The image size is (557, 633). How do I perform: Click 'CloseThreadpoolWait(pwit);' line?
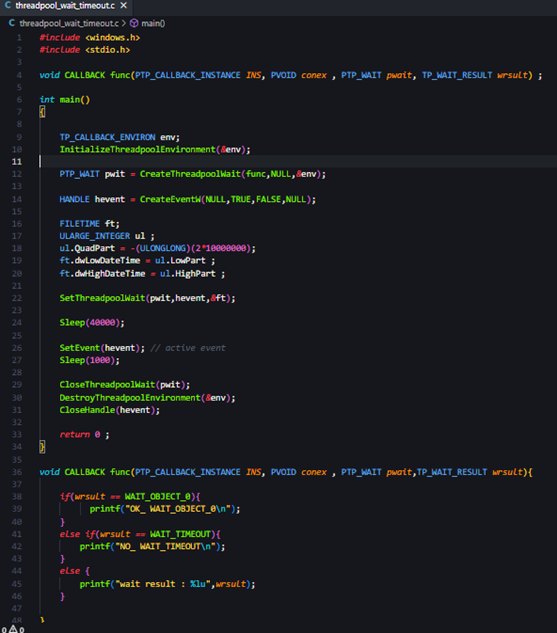[x=125, y=385]
